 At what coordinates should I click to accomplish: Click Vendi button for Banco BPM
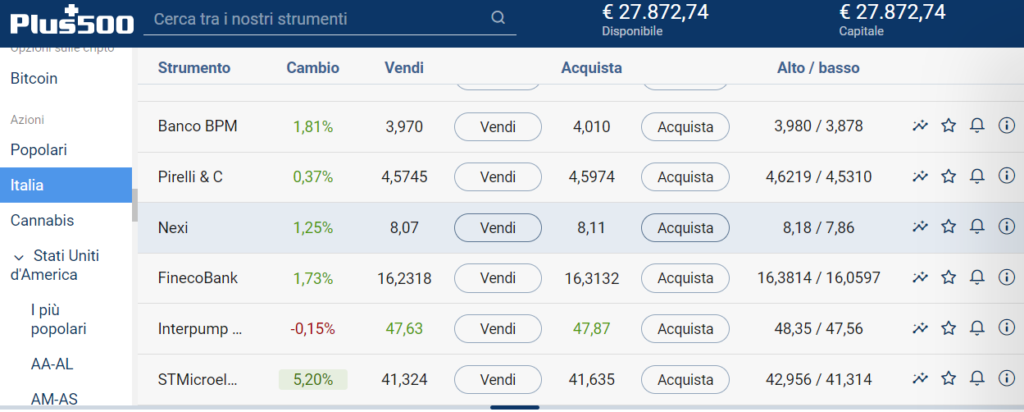498,126
